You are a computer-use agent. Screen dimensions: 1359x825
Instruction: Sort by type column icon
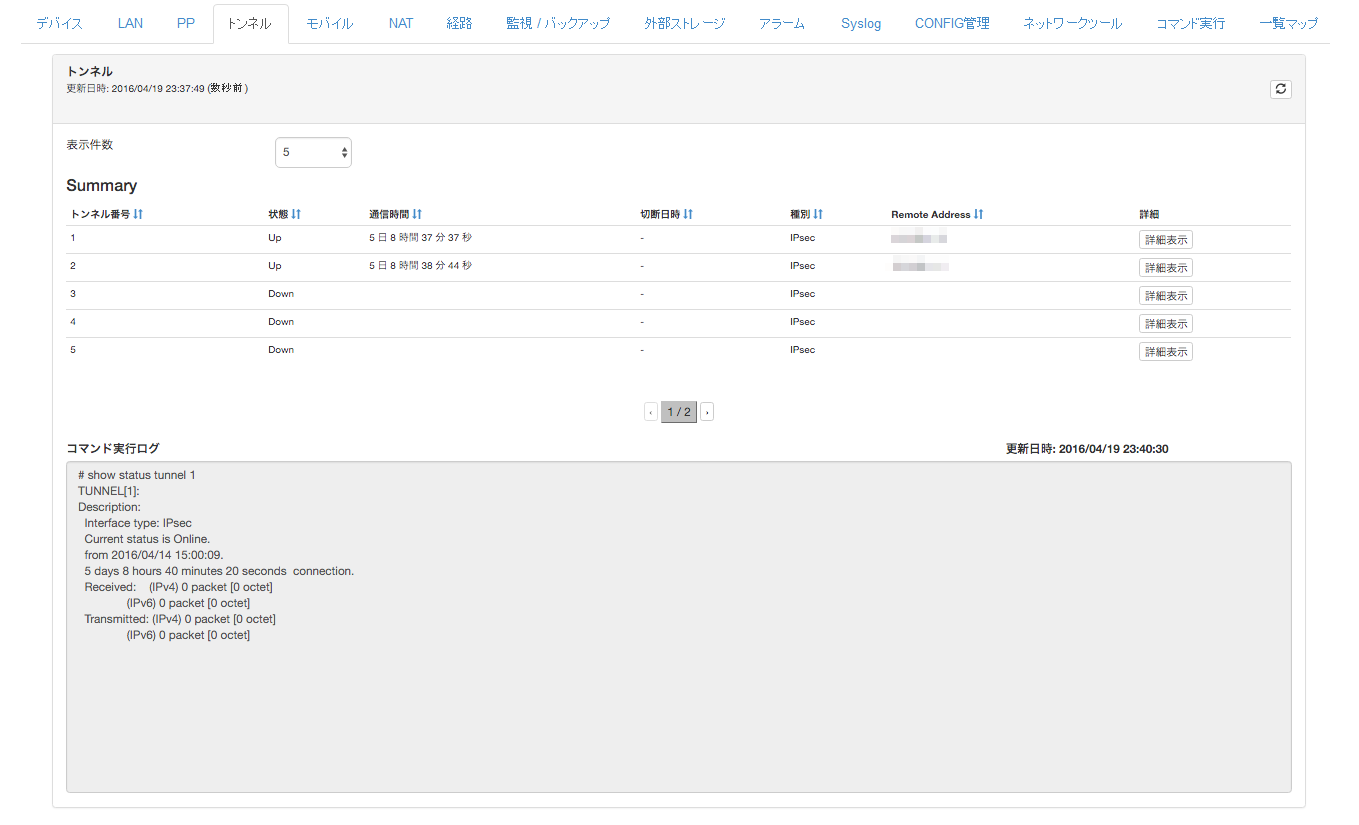coord(818,214)
